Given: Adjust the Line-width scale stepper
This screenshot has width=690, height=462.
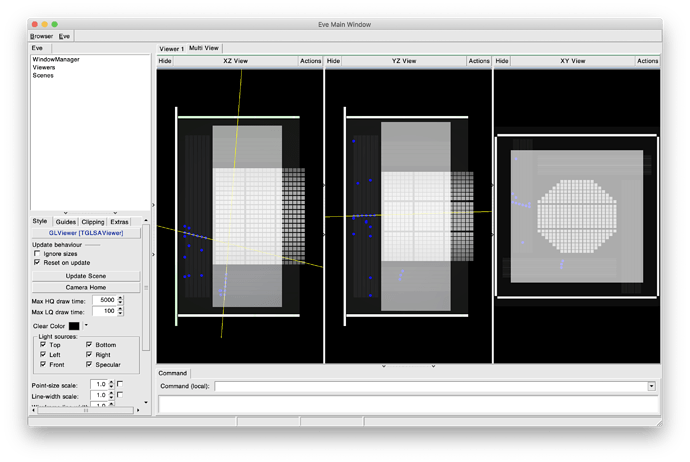Looking at the screenshot, I should click(x=111, y=395).
